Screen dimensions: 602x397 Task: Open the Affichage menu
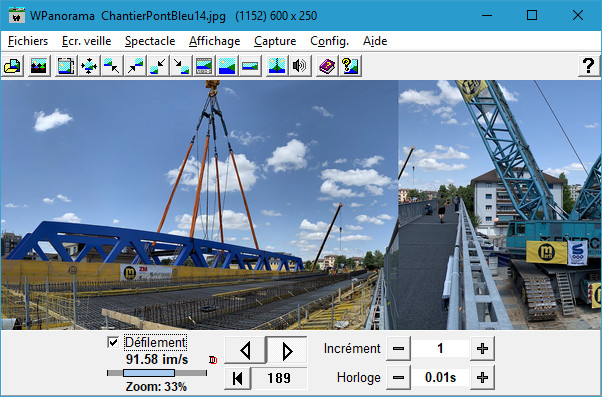[215, 41]
